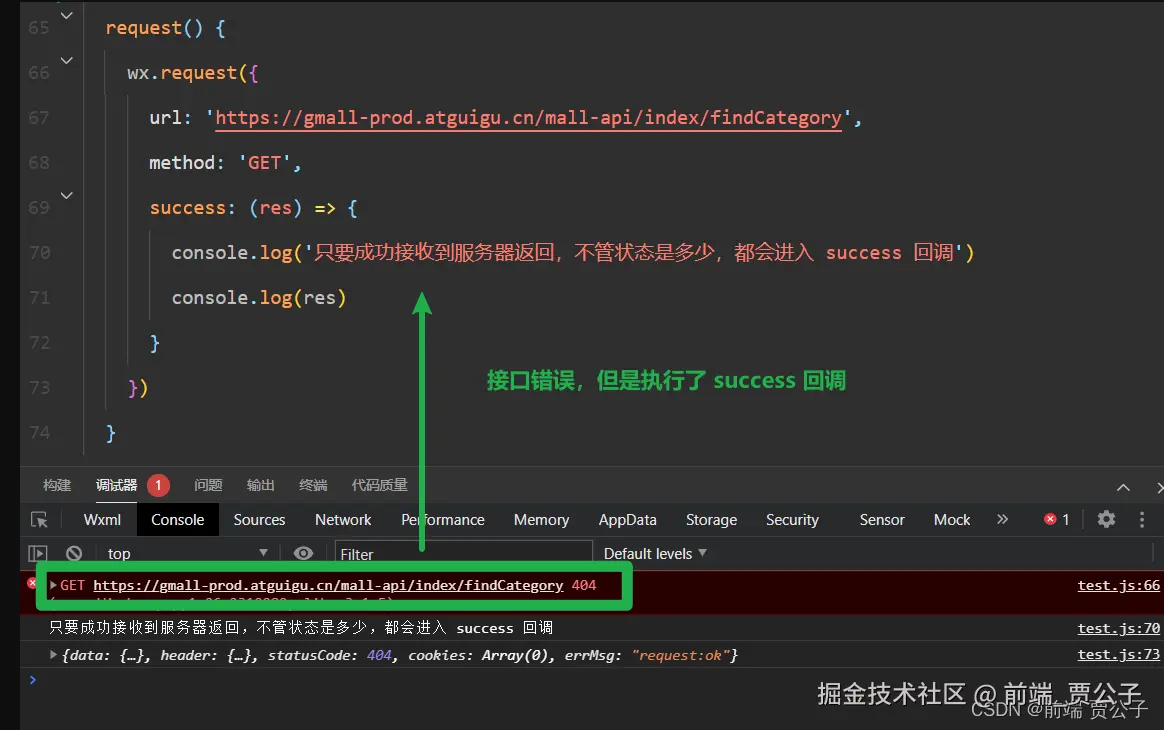Click the console drawer icon left of the clear button
Screen dimensions: 1164x730
pos(37,552)
